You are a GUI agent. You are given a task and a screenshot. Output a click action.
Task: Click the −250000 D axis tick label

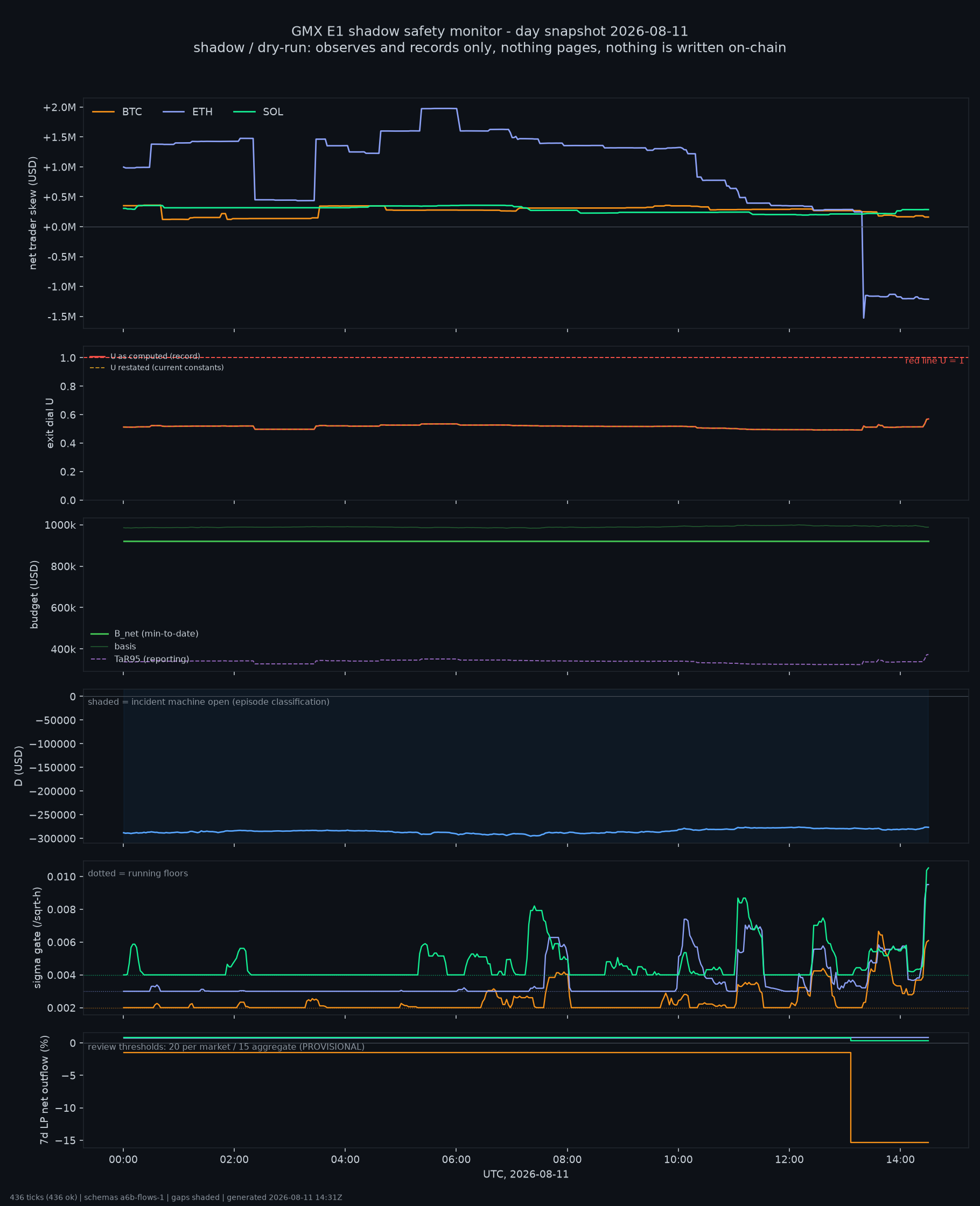point(53,815)
